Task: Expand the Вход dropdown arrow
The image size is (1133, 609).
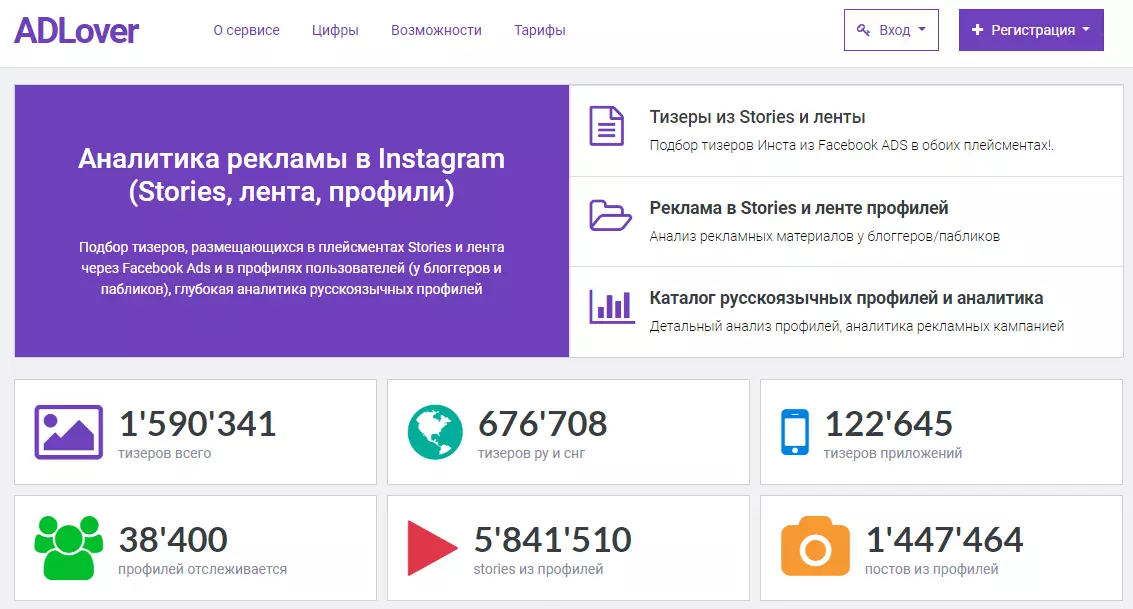Action: coord(922,30)
